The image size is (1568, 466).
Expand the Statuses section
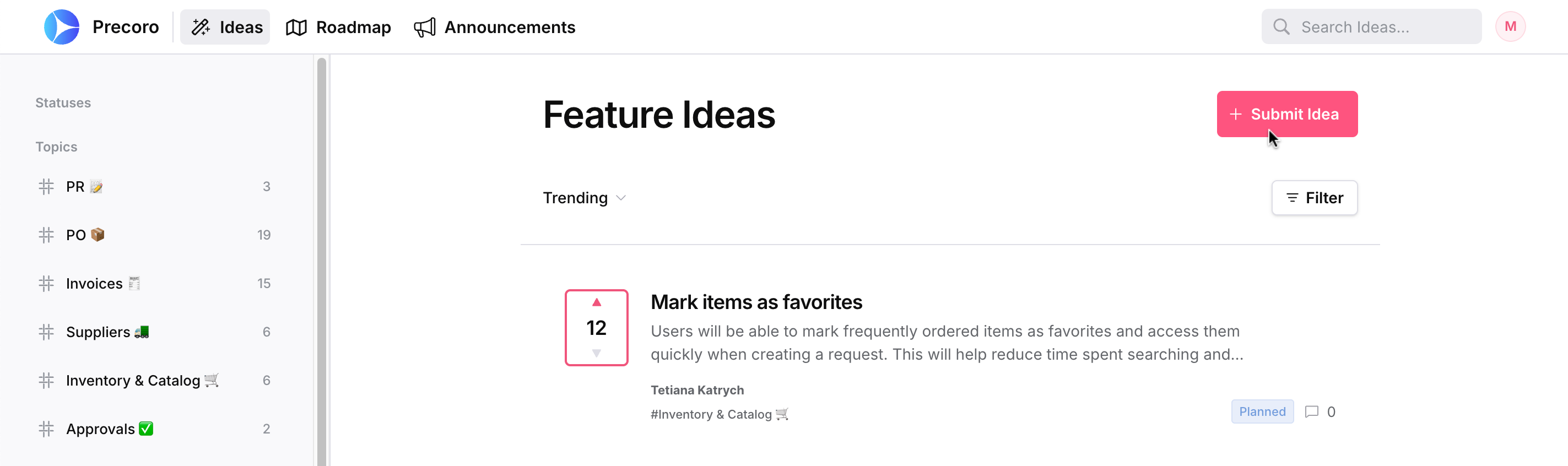coord(63,103)
